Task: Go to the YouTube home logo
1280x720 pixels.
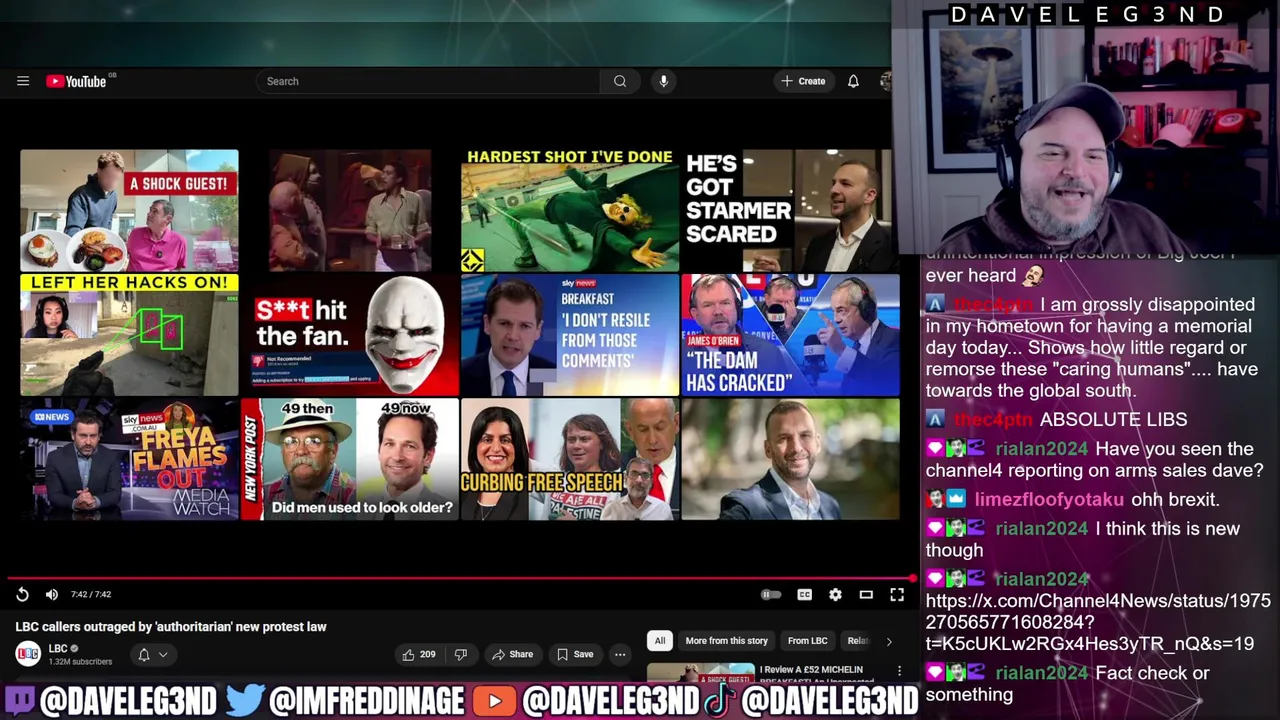Action: tap(77, 81)
